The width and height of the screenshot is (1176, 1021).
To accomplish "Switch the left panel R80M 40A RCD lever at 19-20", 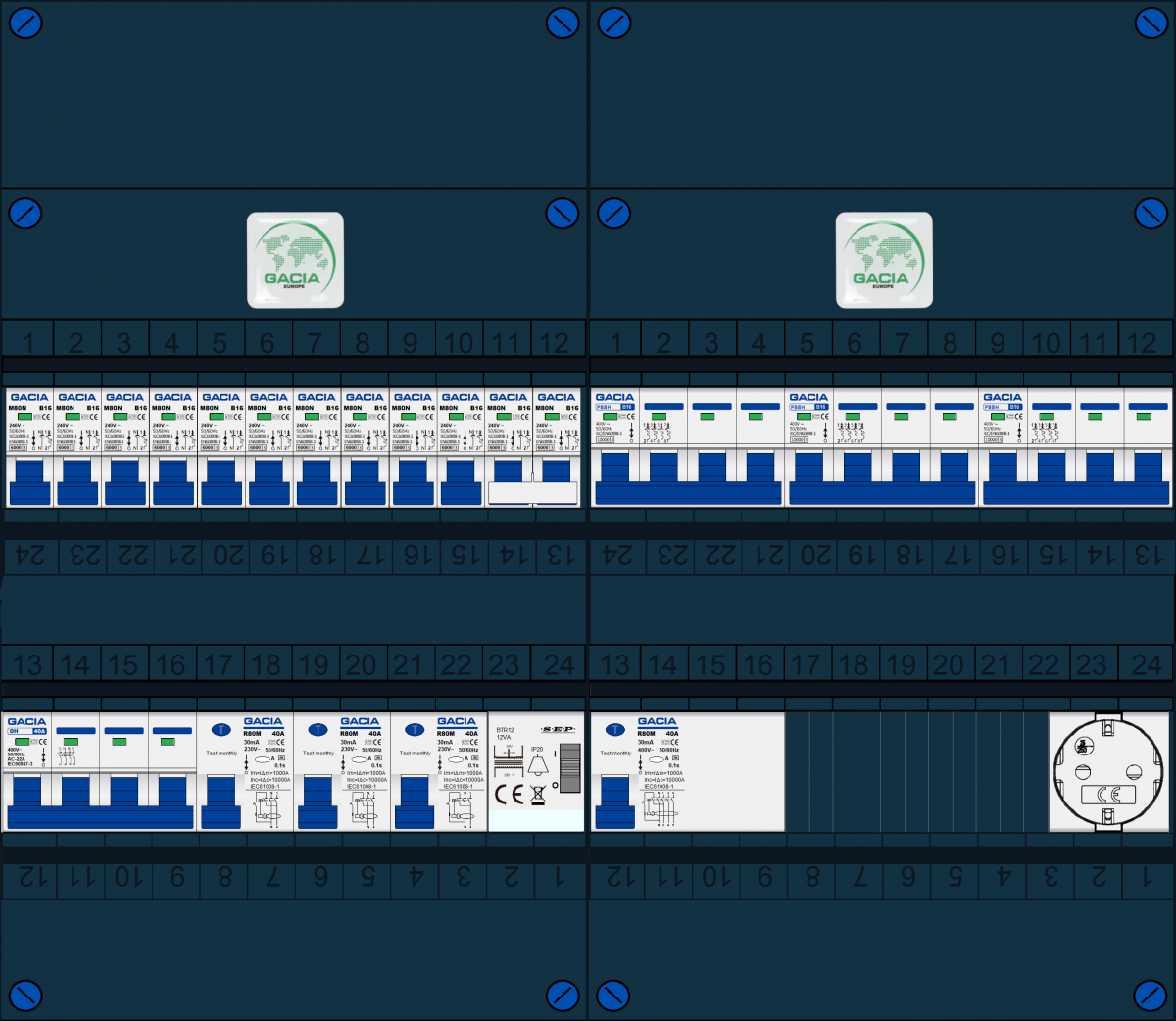I will pos(318,802).
